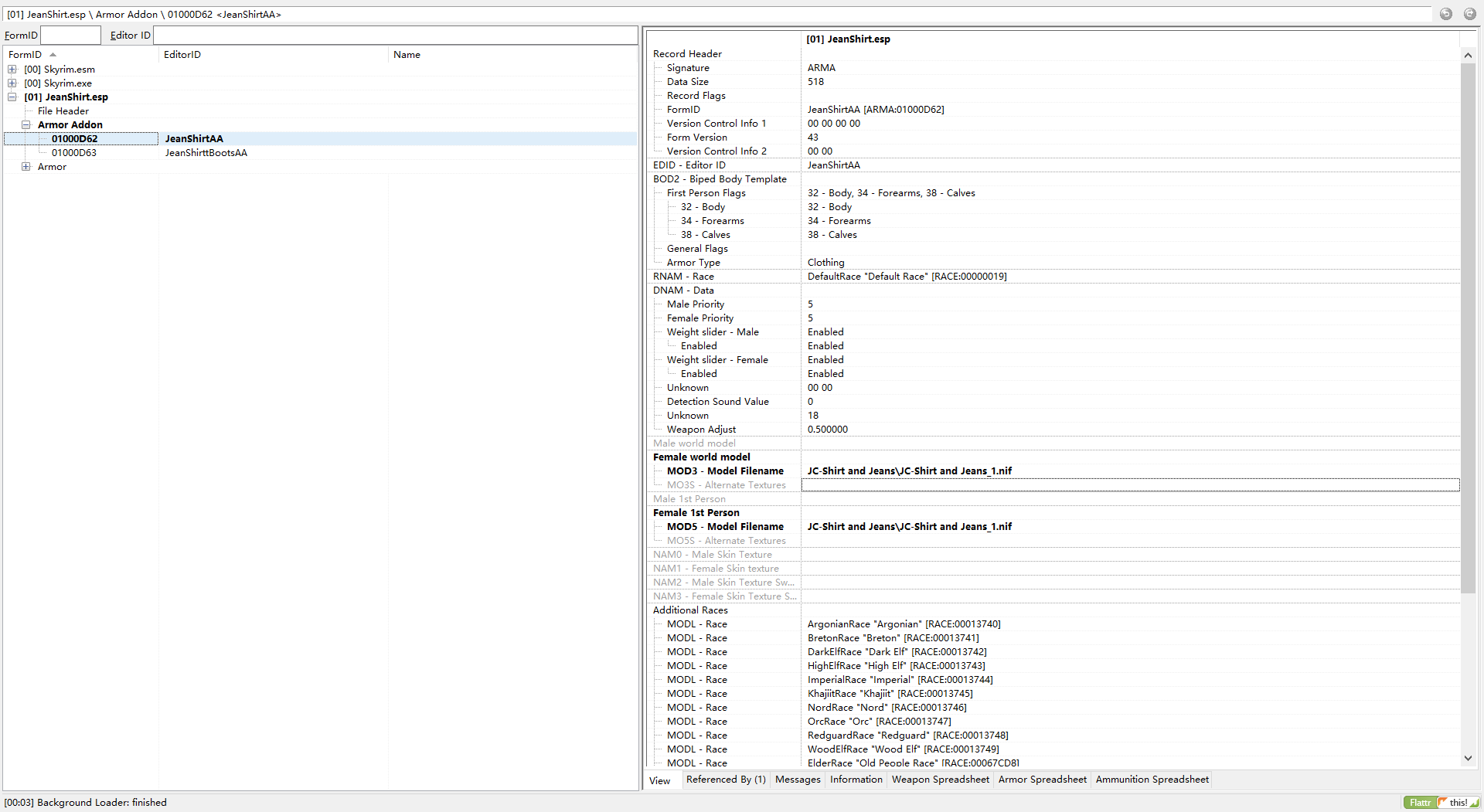Click the JeanShirttBootsAA editor ID cell

tap(206, 153)
